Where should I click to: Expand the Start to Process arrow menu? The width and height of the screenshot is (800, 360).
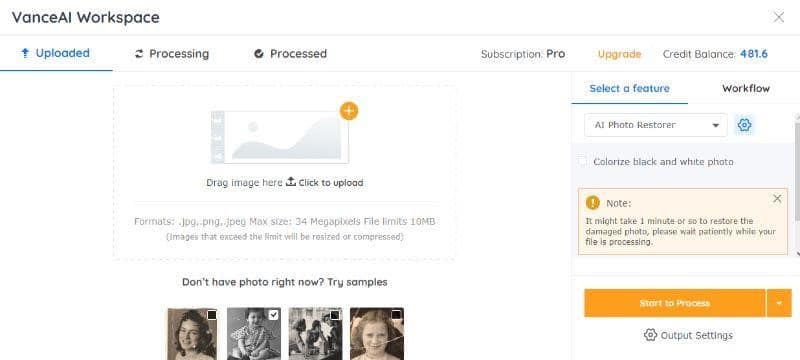(779, 303)
